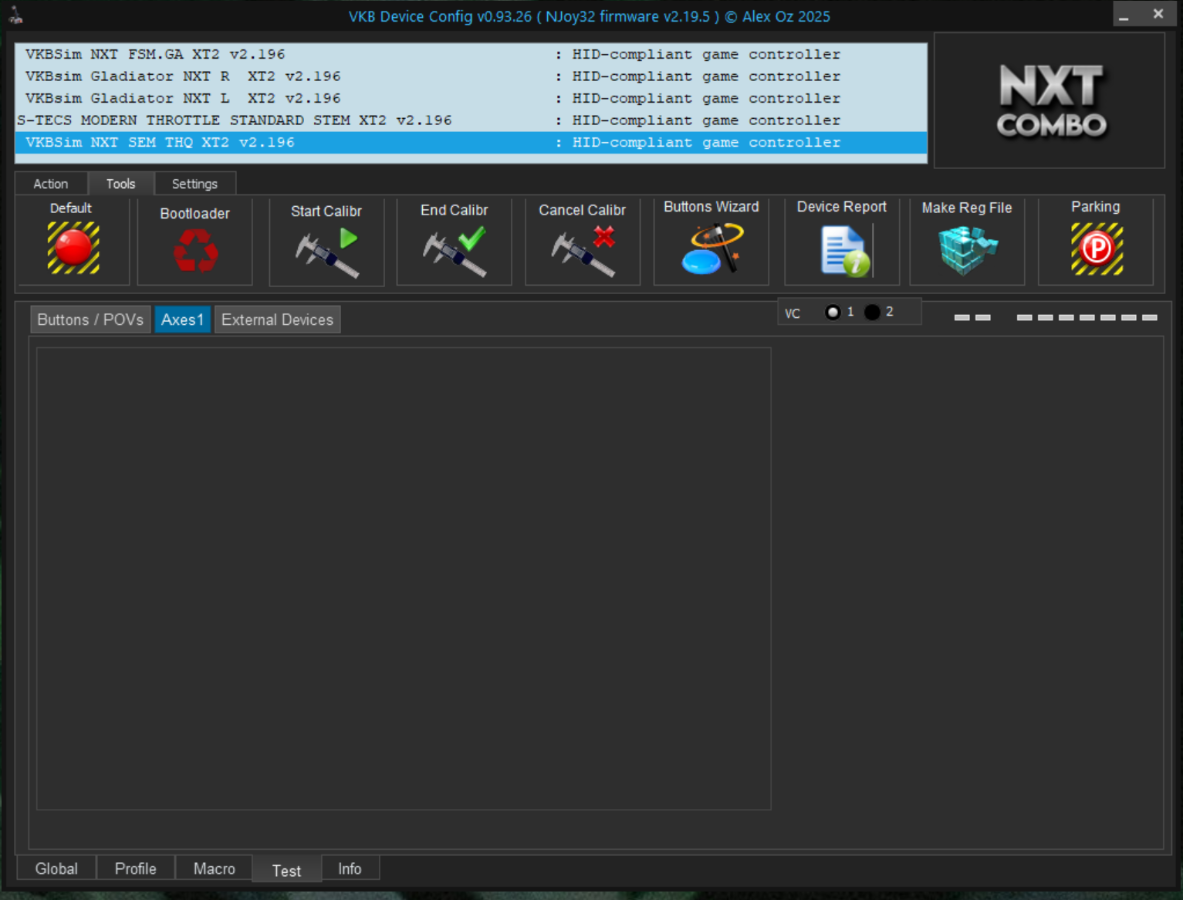Click the Default red button icon

click(x=73, y=248)
